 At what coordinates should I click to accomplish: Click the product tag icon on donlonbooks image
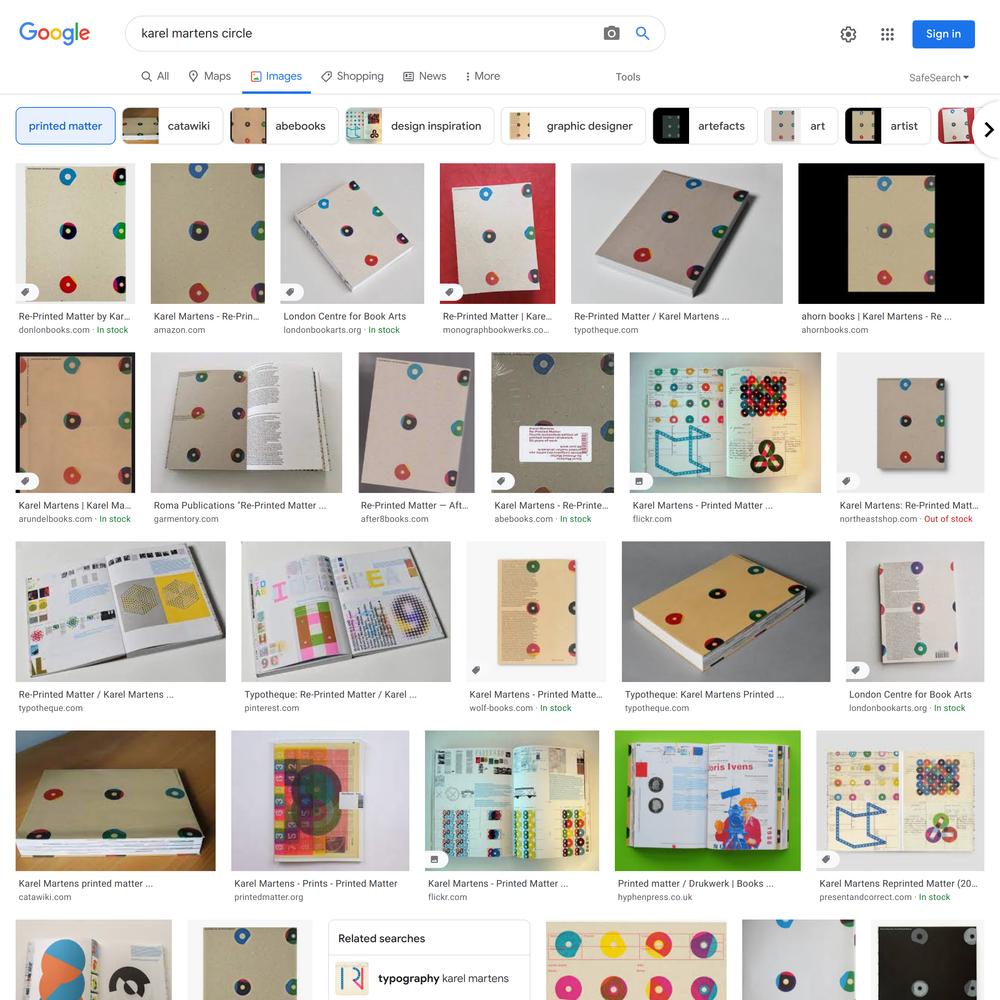[x=26, y=292]
